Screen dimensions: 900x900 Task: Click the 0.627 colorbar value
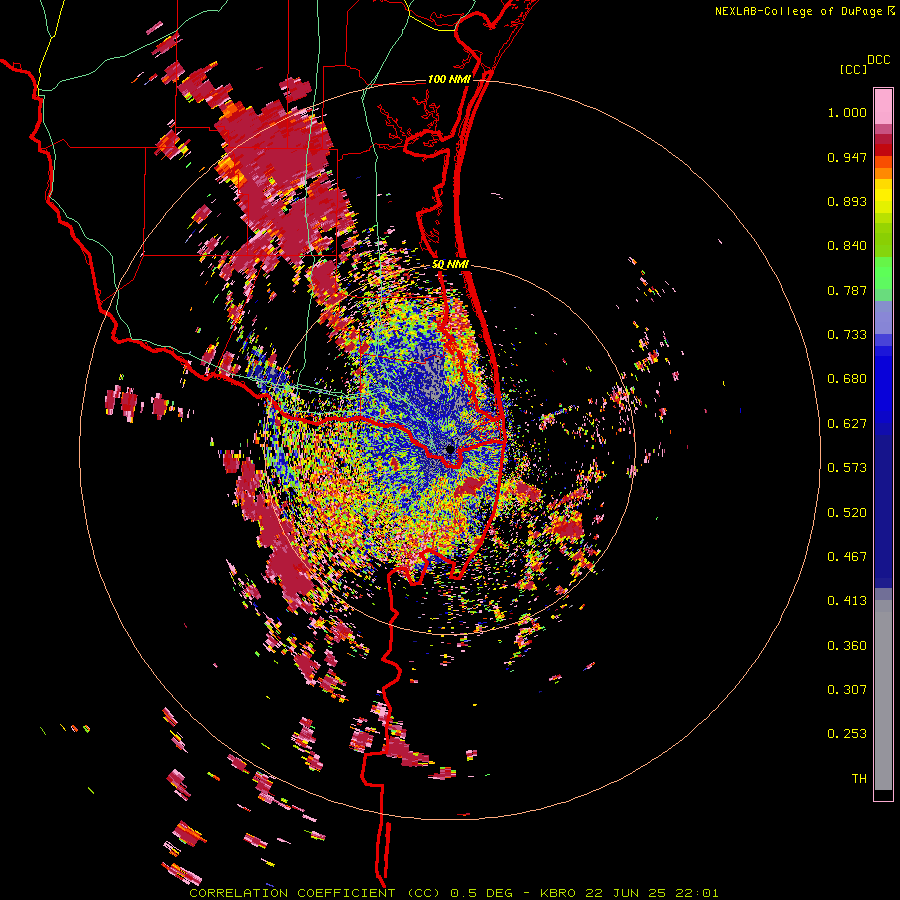click(847, 424)
